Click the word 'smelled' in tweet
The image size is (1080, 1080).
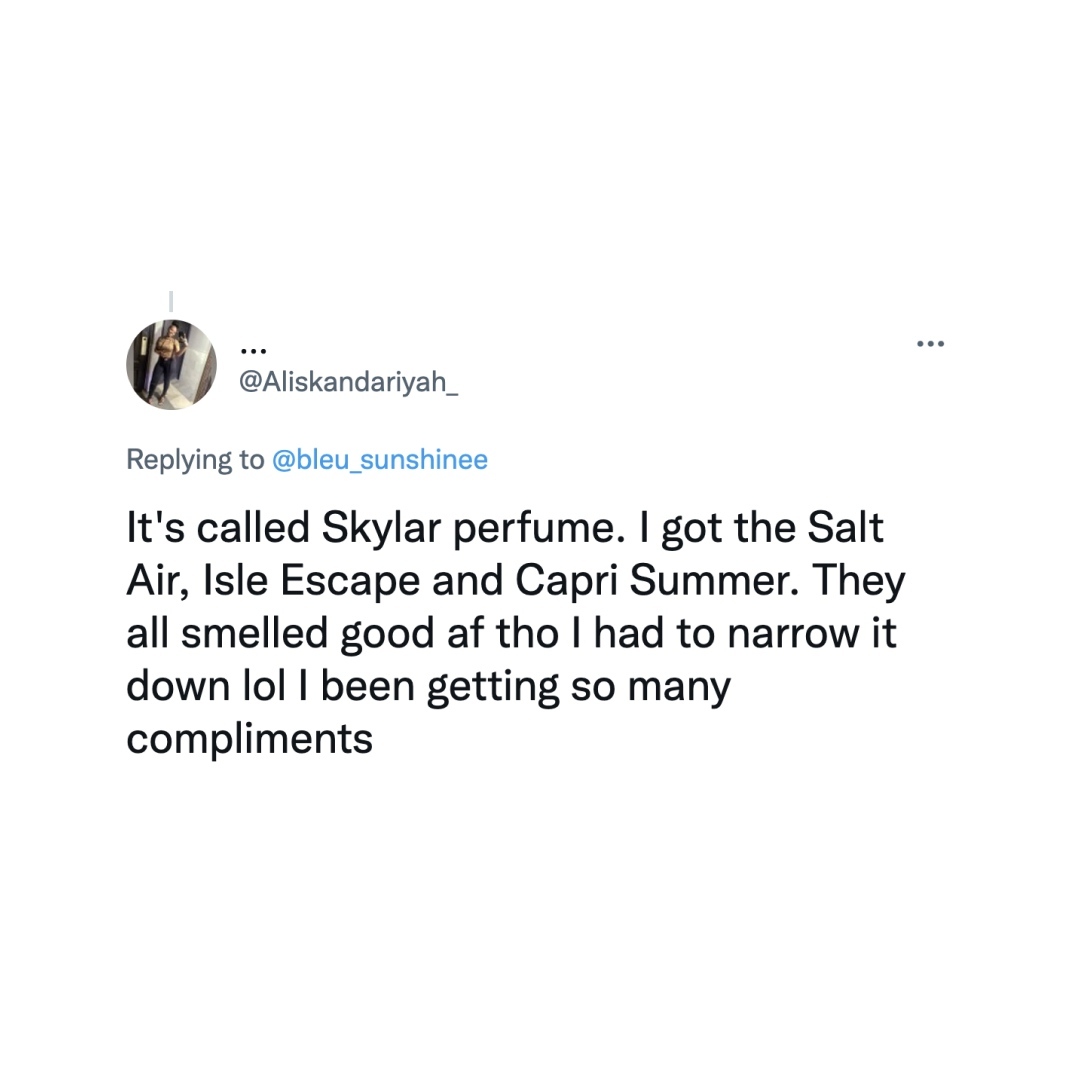pos(255,635)
